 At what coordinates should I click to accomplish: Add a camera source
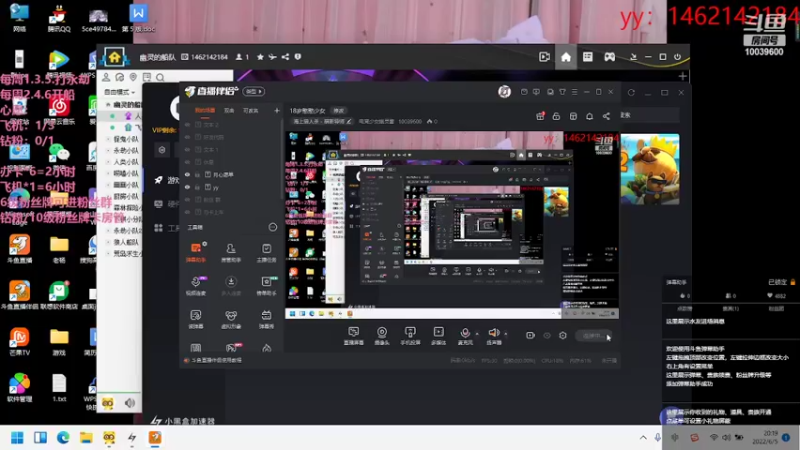[382, 336]
